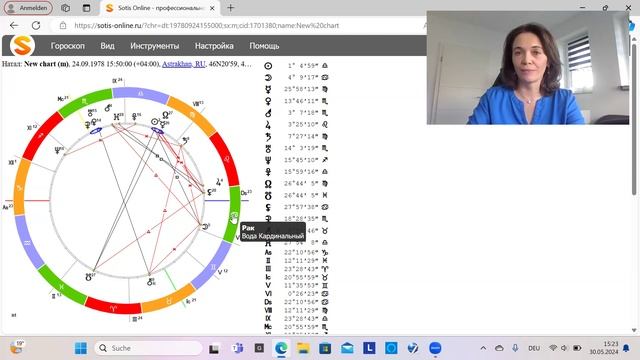Viewport: 640px width, 360px height.
Task: Select the Mars glyph in the positions table
Action: coord(268,113)
